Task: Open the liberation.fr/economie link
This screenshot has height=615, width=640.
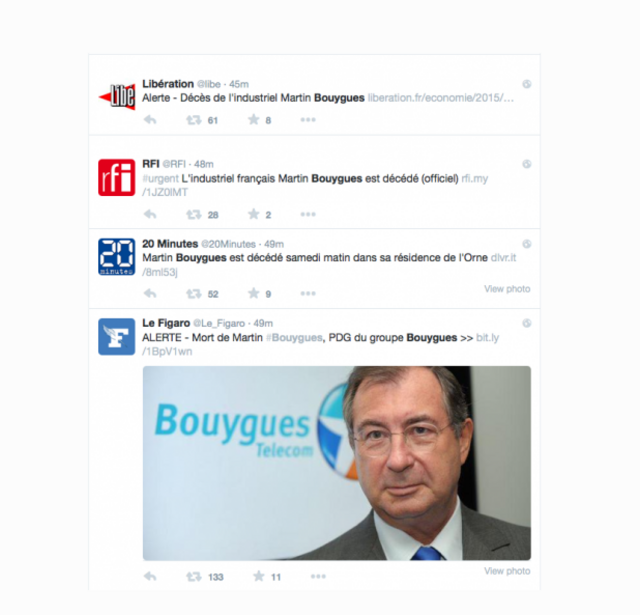Action: 440,98
